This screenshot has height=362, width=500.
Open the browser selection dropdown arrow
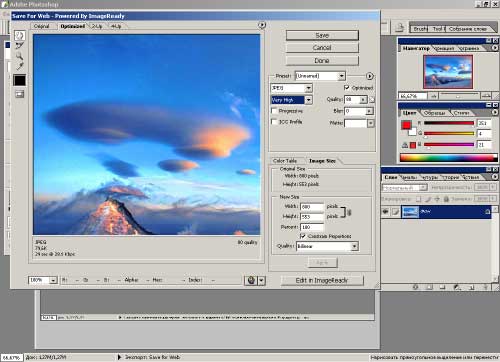pyautogui.click(x=262, y=280)
